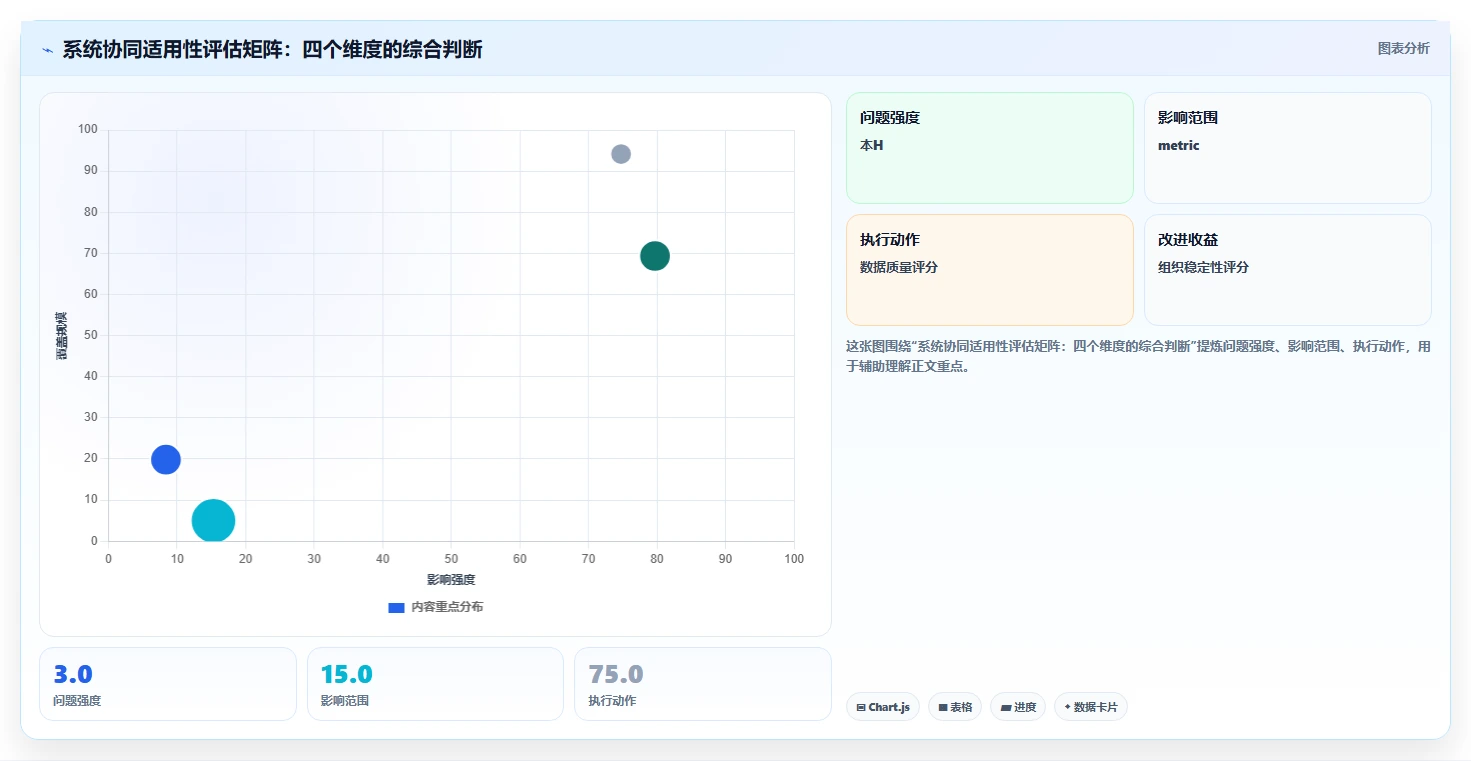Click the 内容重点分布 legend label
1471x761 pixels.
(x=447, y=607)
